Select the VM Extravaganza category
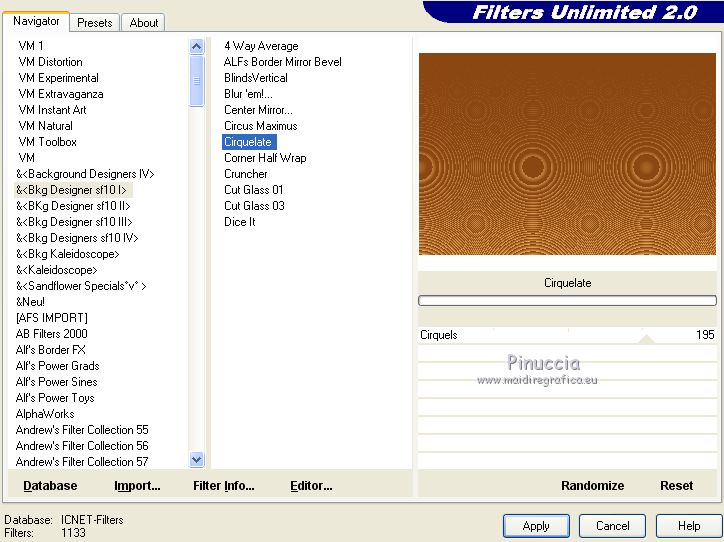The height and width of the screenshot is (542, 724). tap(60, 94)
